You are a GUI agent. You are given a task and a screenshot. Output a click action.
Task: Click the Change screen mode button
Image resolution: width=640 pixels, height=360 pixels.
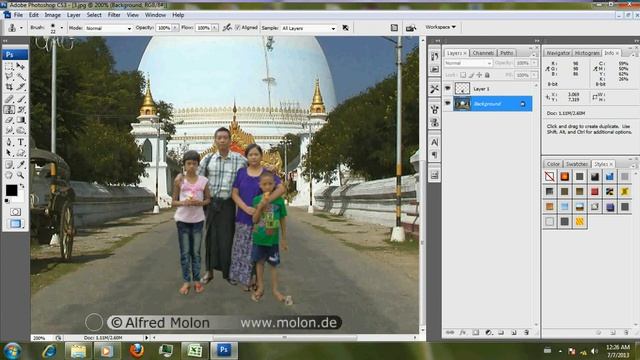click(x=15, y=224)
